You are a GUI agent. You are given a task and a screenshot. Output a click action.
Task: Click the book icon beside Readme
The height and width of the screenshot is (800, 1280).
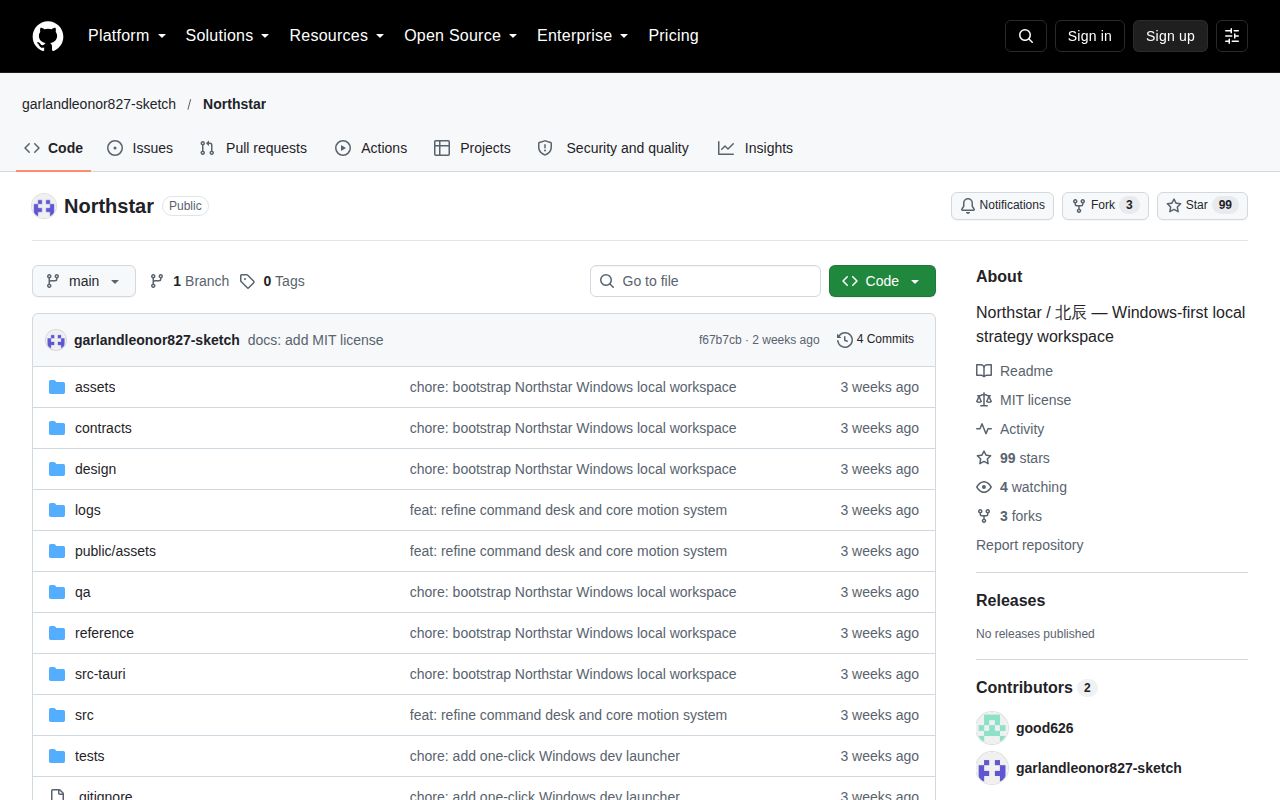984,371
